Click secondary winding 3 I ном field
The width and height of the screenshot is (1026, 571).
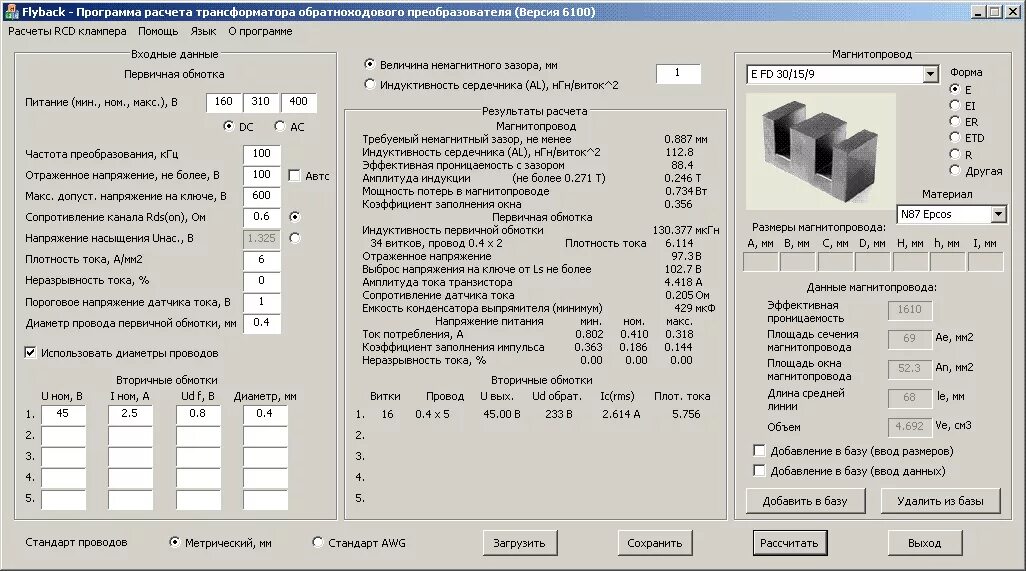click(x=130, y=457)
